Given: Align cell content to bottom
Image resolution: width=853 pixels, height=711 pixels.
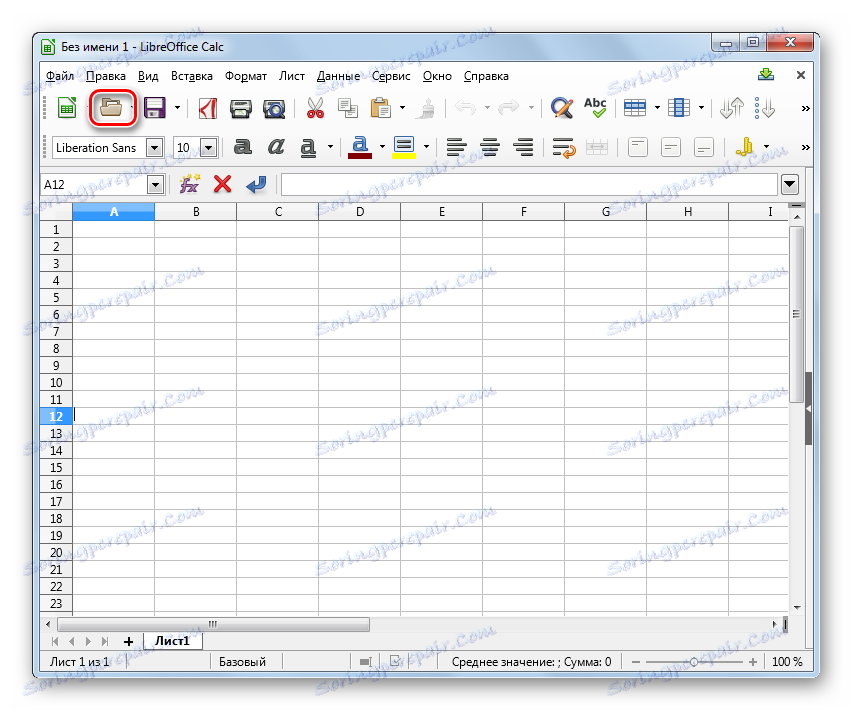Looking at the screenshot, I should click(704, 147).
